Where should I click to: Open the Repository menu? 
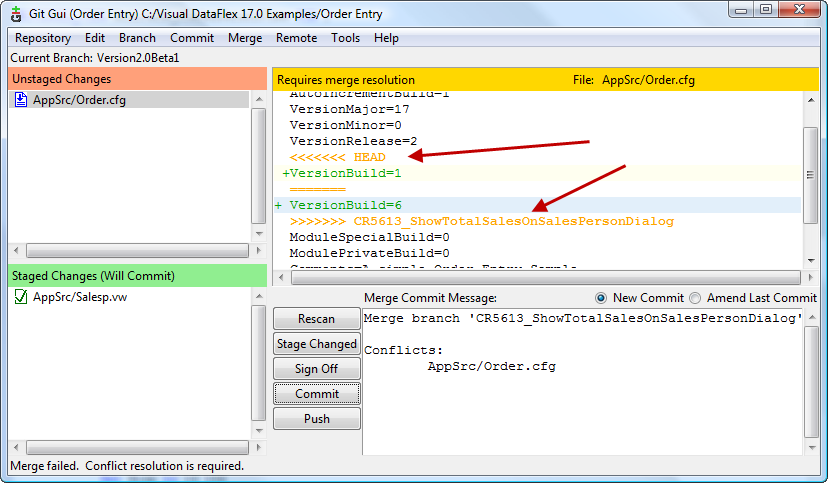click(x=43, y=38)
